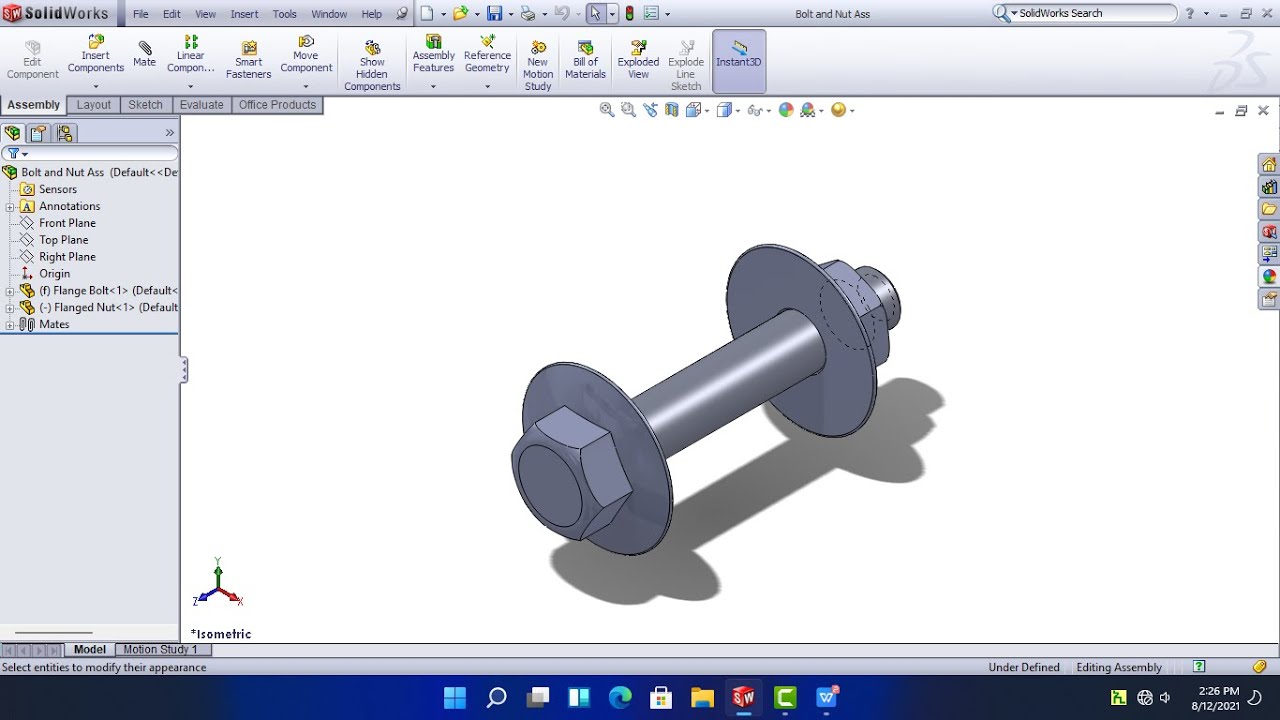Open SolidWorks Resources home icon

pos(1269,165)
